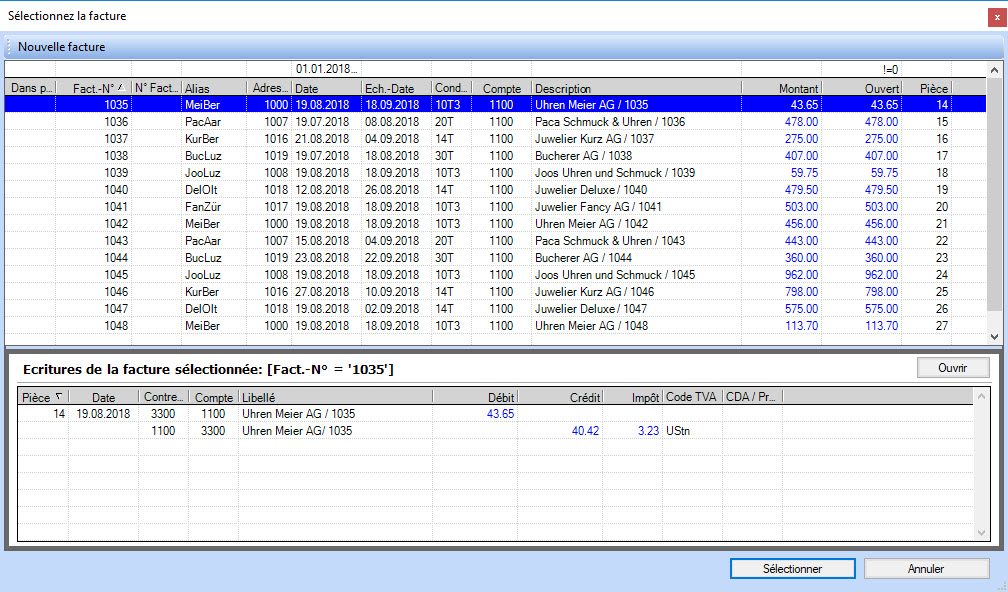
Task: Close the Sélectionnez la facture dialog
Action: pos(996,17)
